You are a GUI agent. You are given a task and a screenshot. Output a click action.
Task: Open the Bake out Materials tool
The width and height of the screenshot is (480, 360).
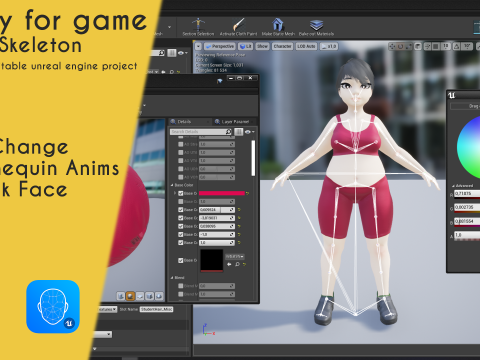316,27
